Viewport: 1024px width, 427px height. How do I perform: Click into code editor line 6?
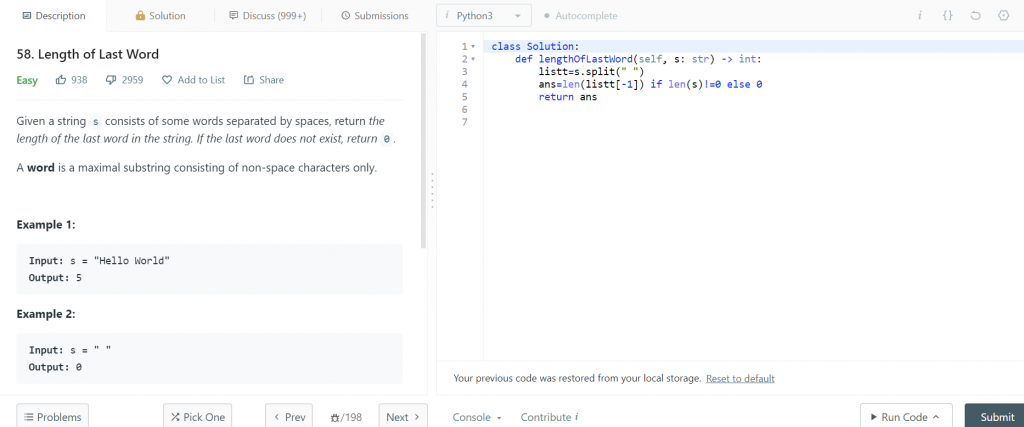pos(751,110)
